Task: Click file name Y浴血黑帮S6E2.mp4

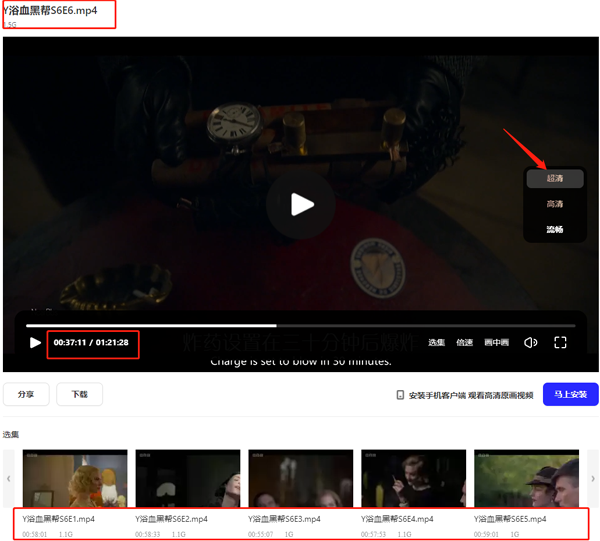Action: [171, 519]
